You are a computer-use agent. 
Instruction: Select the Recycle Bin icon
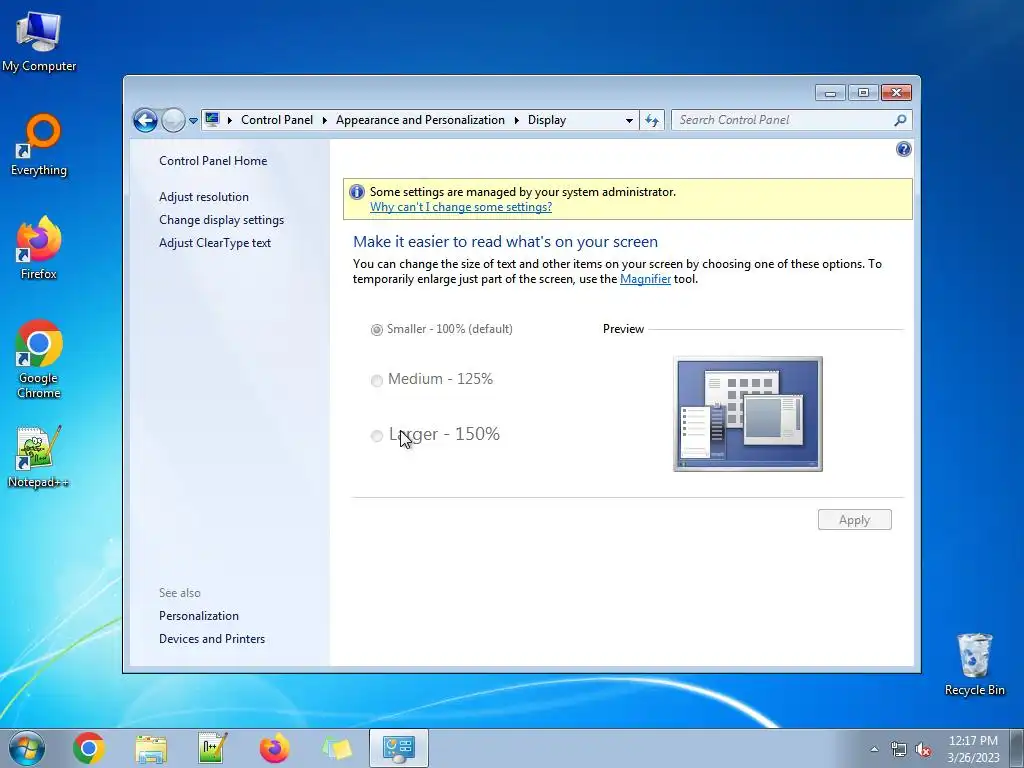pyautogui.click(x=974, y=664)
